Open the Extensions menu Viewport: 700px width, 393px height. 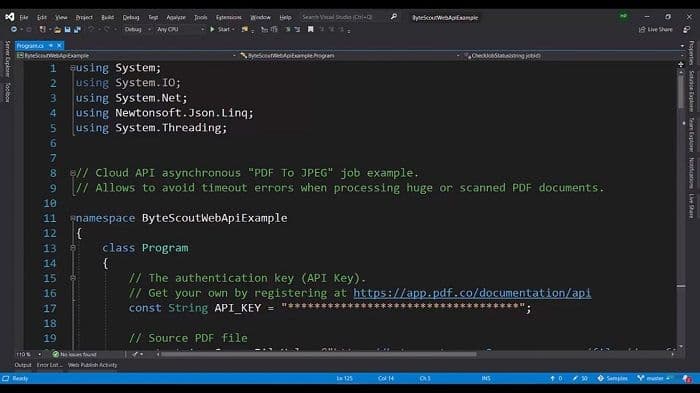(x=229, y=17)
